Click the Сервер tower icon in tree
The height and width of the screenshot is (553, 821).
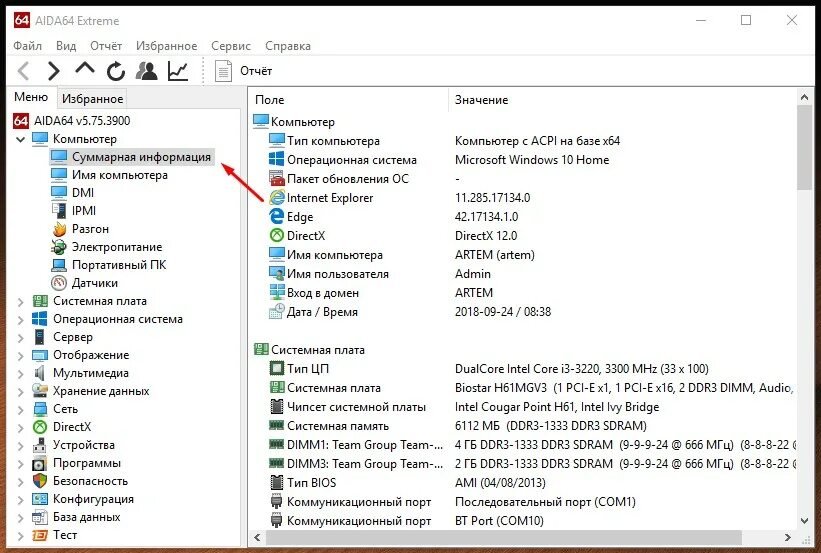point(40,337)
